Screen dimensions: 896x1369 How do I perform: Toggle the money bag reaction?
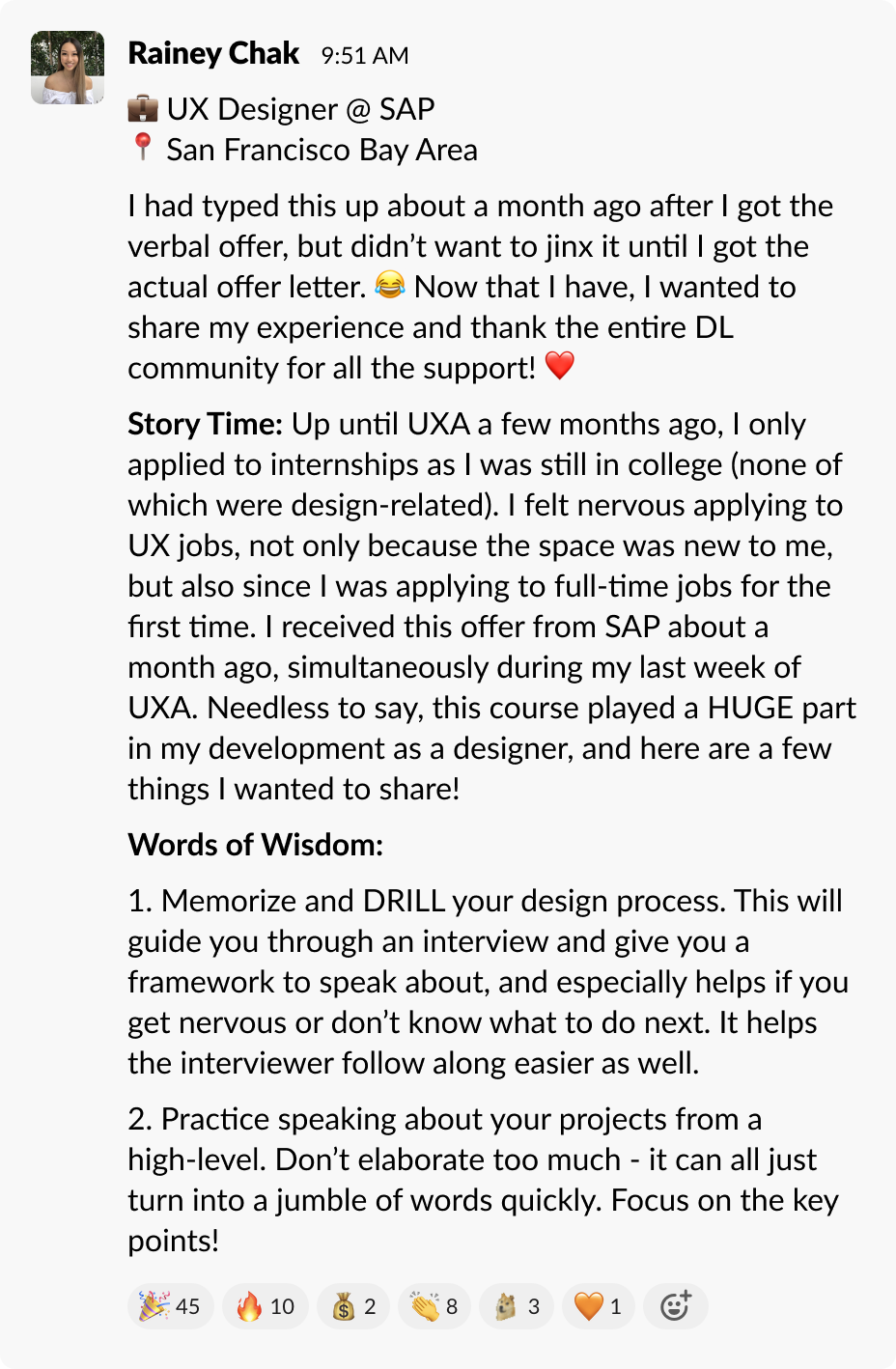coord(354,1306)
